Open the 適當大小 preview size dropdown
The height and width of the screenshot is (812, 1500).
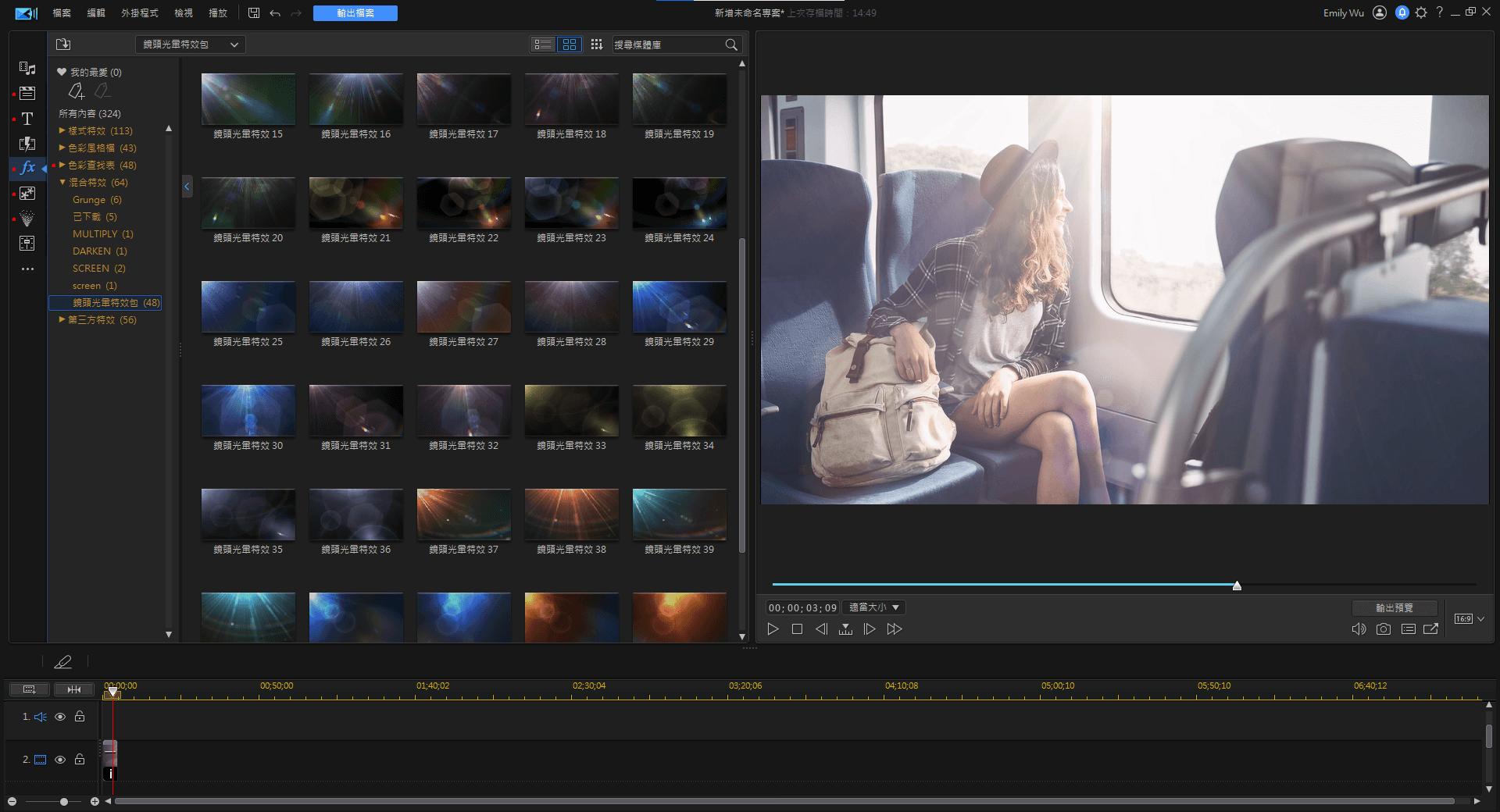[874, 607]
